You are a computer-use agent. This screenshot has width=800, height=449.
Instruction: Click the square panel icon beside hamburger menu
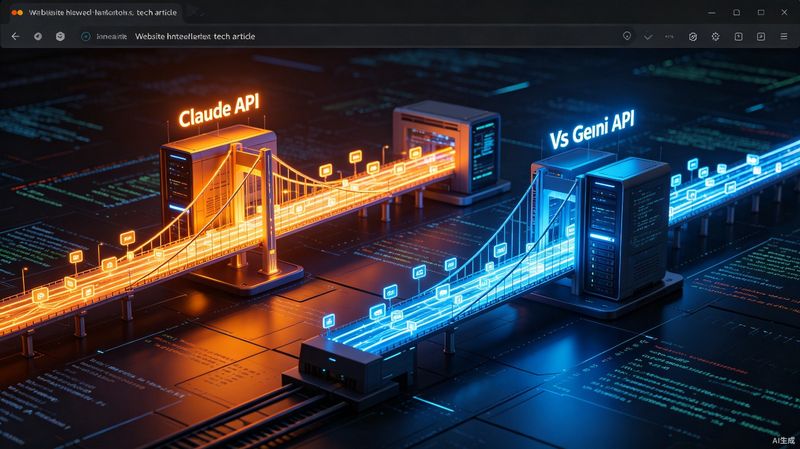coord(761,37)
